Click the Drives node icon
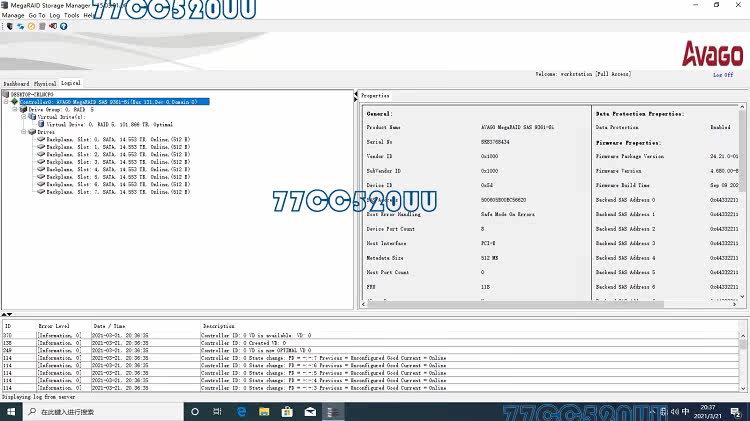Viewport: 750px width, 421px height. [x=32, y=132]
